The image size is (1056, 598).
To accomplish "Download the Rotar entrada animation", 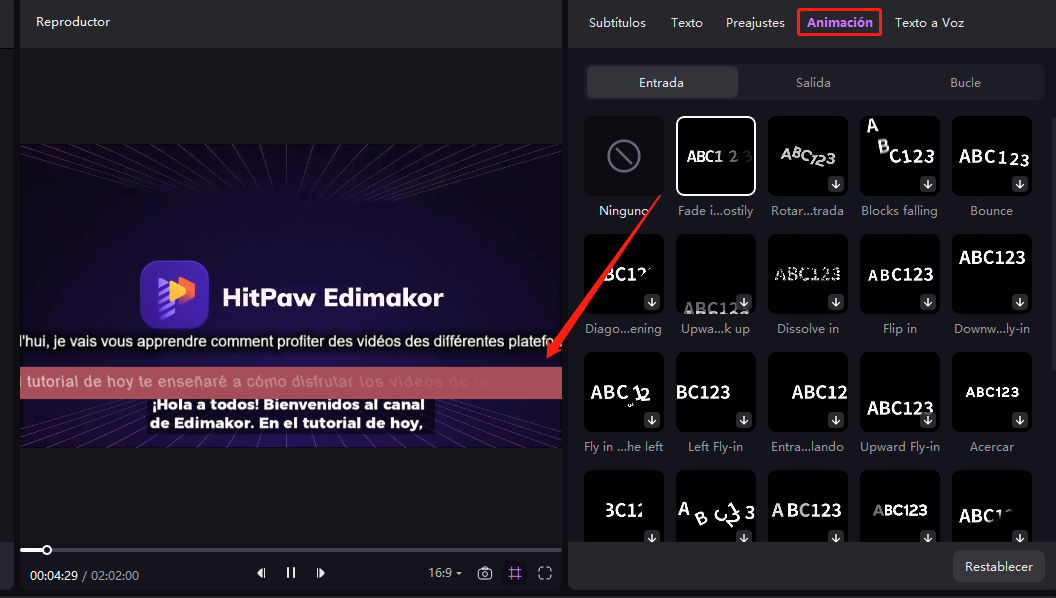I will tap(836, 184).
